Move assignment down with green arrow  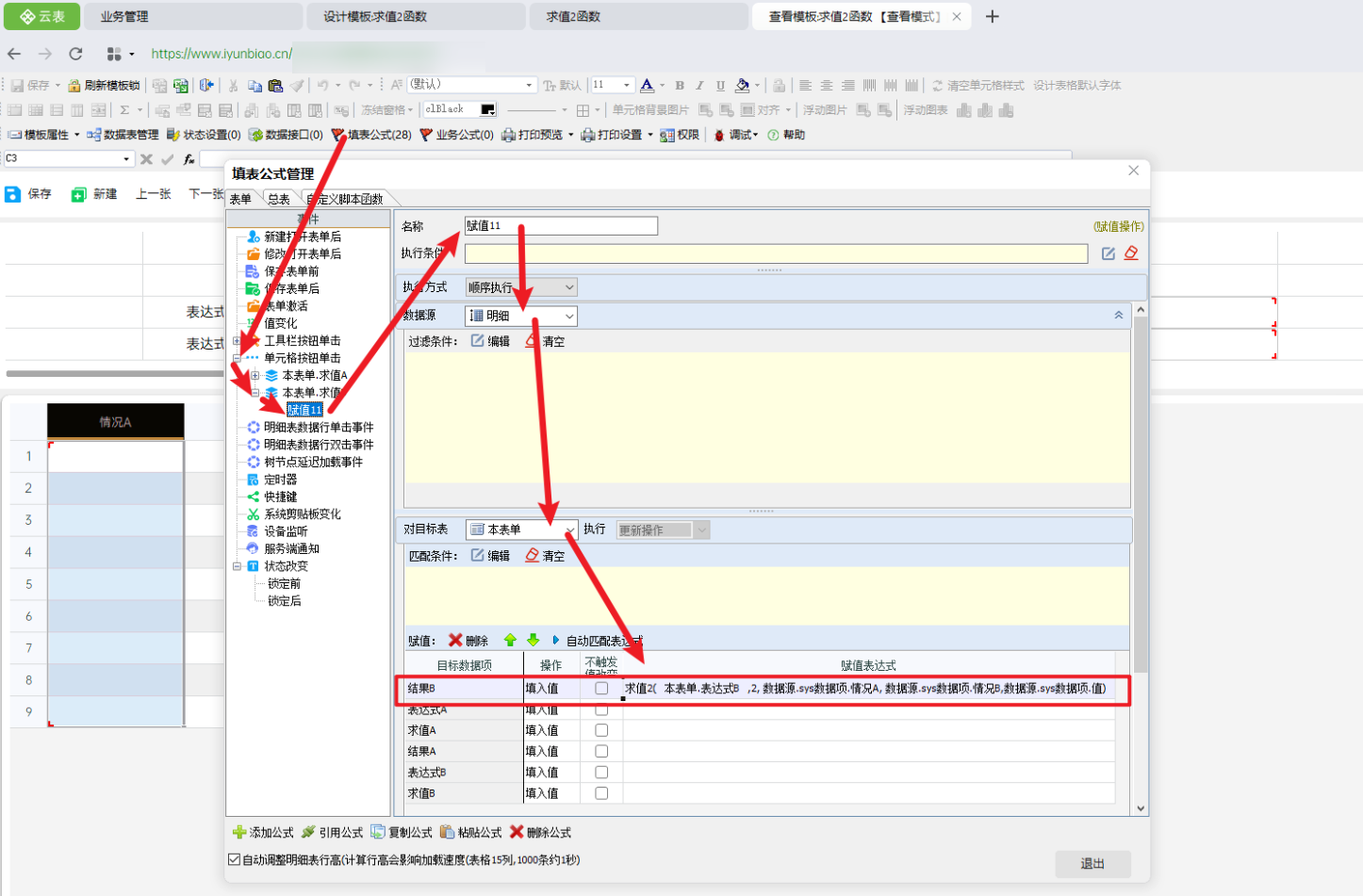click(x=533, y=641)
